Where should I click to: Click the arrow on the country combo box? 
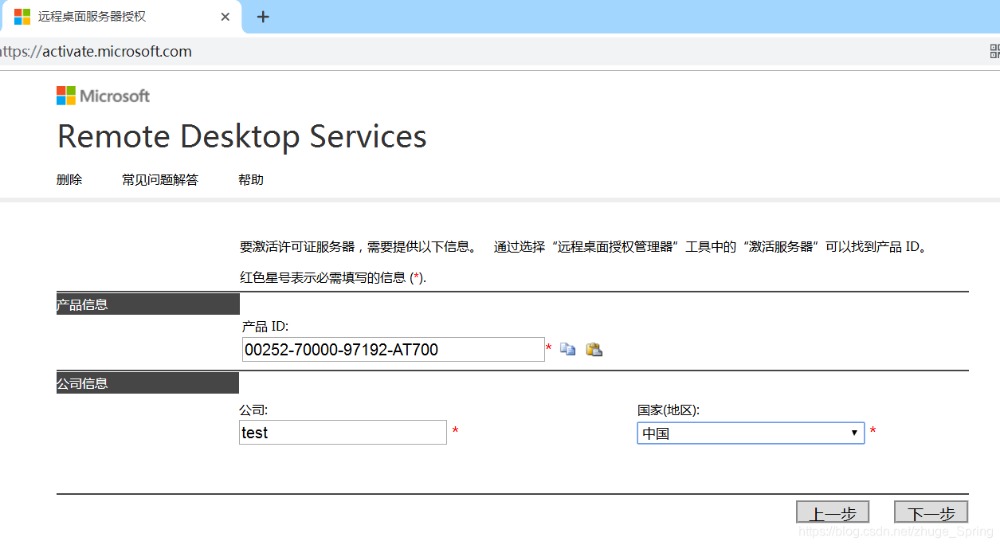854,433
